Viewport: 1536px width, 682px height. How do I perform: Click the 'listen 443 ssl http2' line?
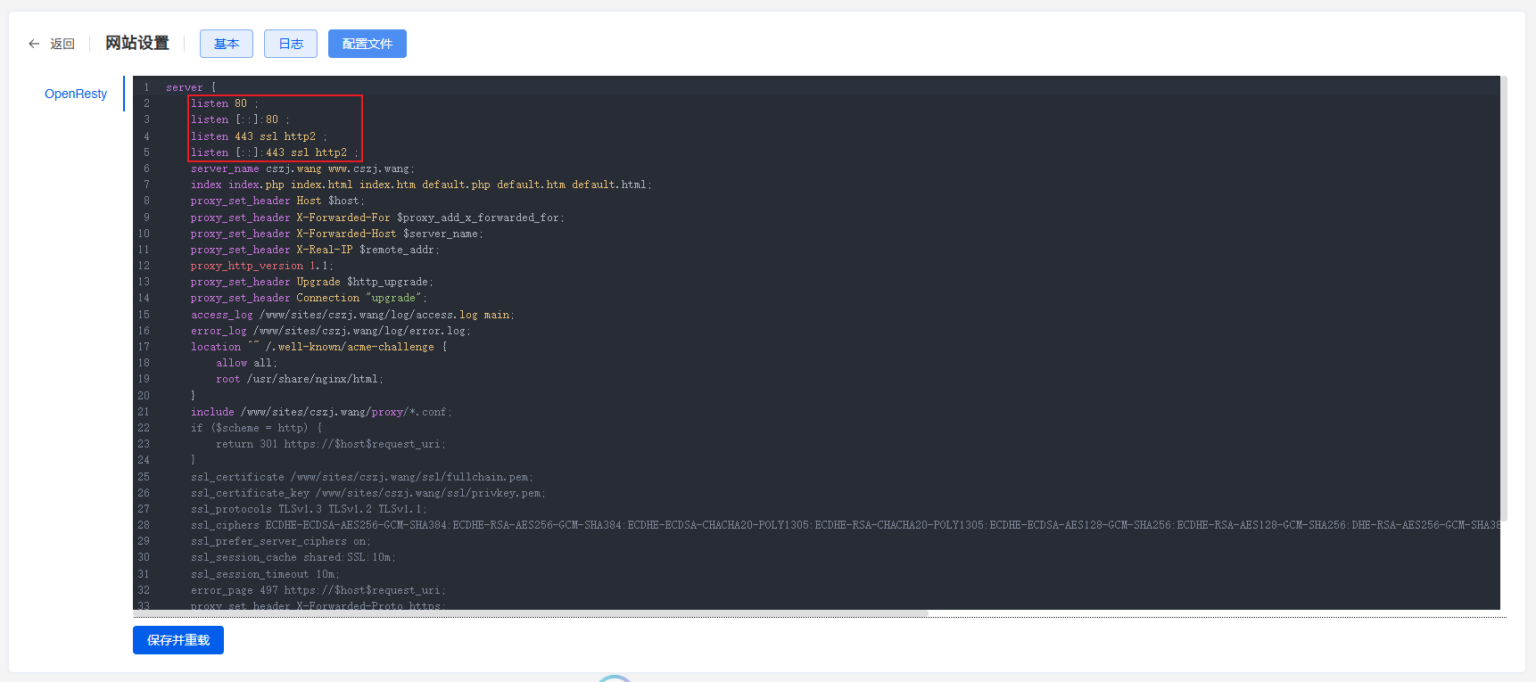click(258, 136)
